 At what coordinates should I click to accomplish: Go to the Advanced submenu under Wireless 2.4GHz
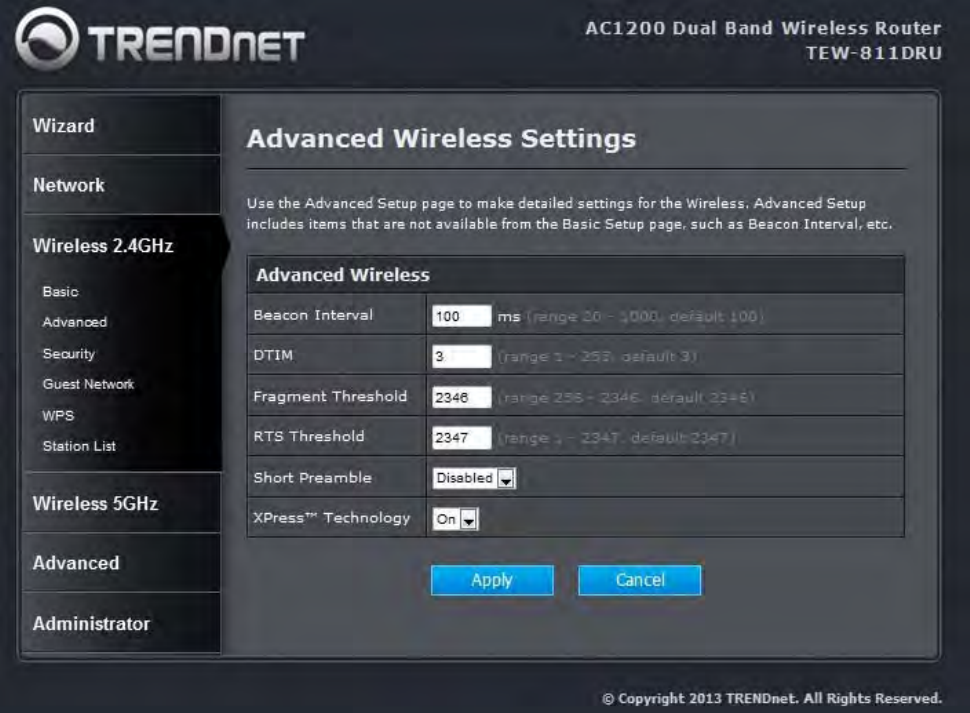click(74, 322)
